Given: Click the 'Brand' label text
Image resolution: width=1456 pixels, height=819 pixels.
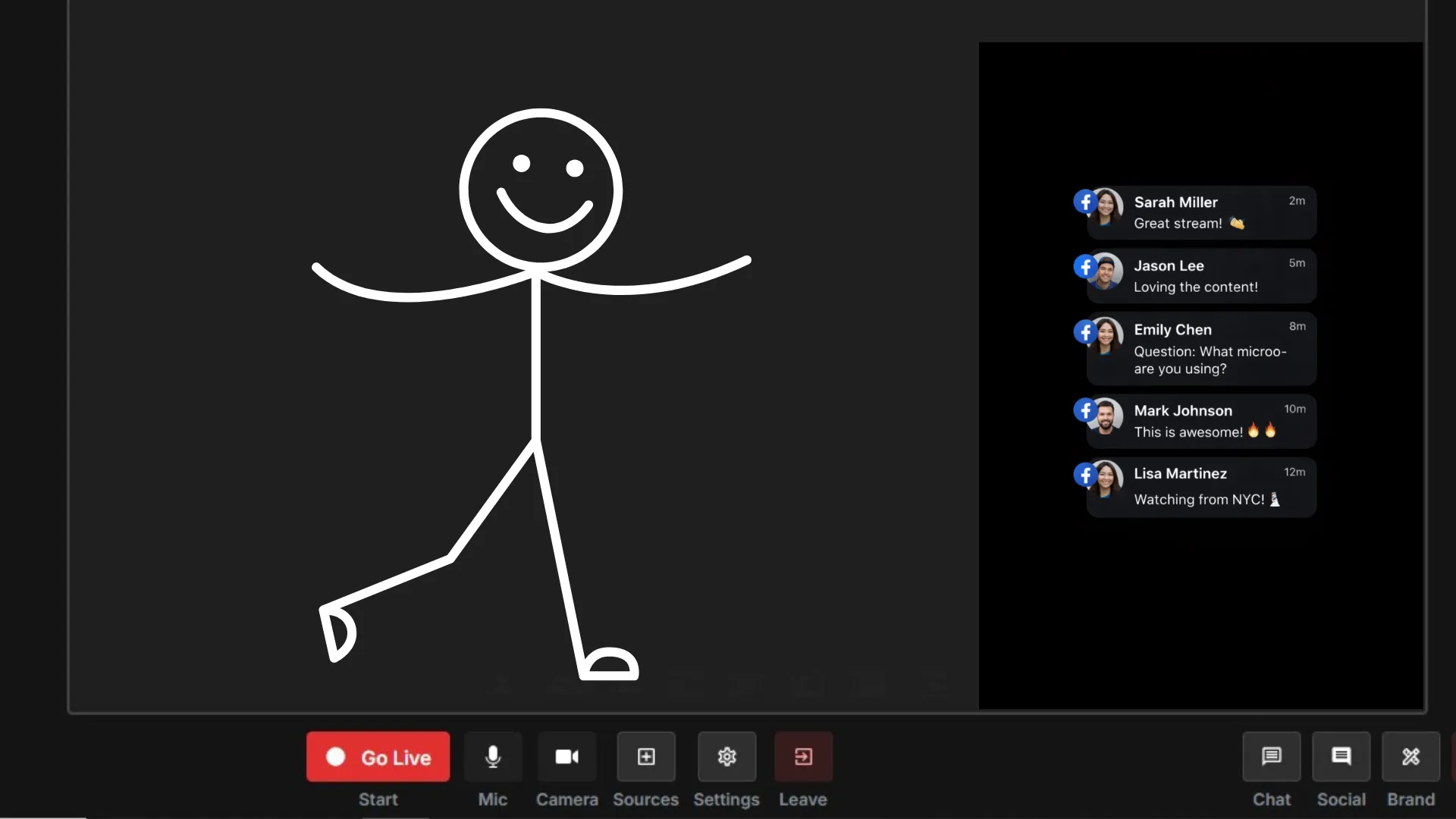Looking at the screenshot, I should [1411, 799].
